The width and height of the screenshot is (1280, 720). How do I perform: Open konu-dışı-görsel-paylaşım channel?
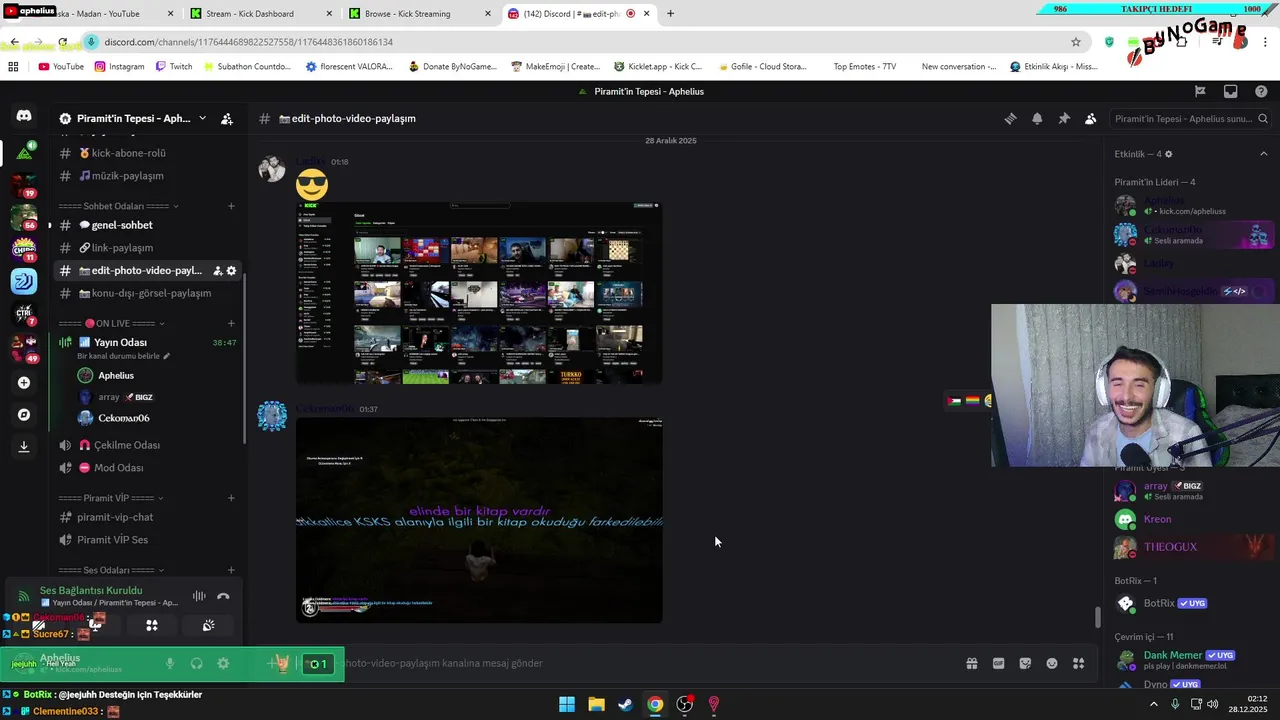click(x=146, y=293)
